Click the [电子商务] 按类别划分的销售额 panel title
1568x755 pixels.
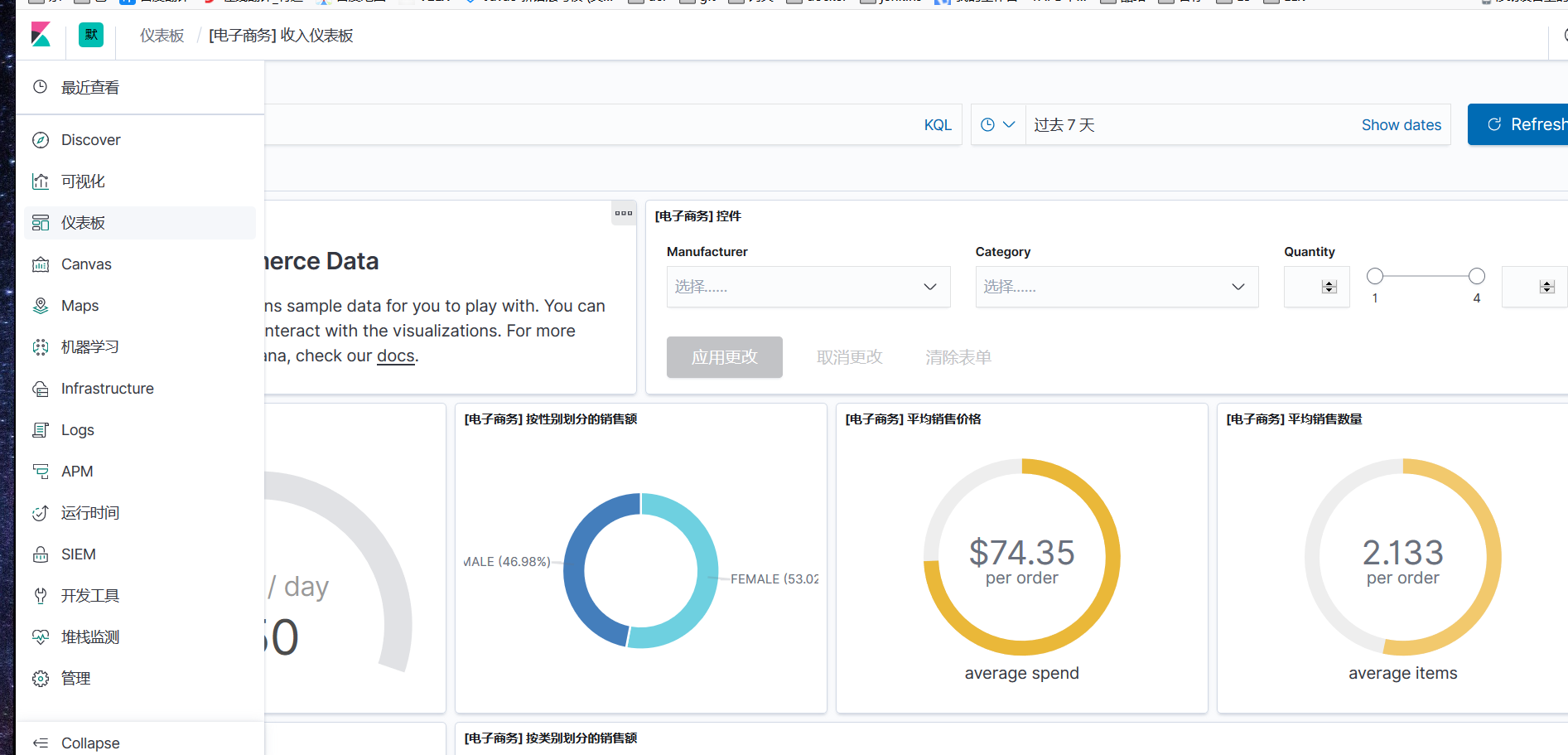click(551, 738)
